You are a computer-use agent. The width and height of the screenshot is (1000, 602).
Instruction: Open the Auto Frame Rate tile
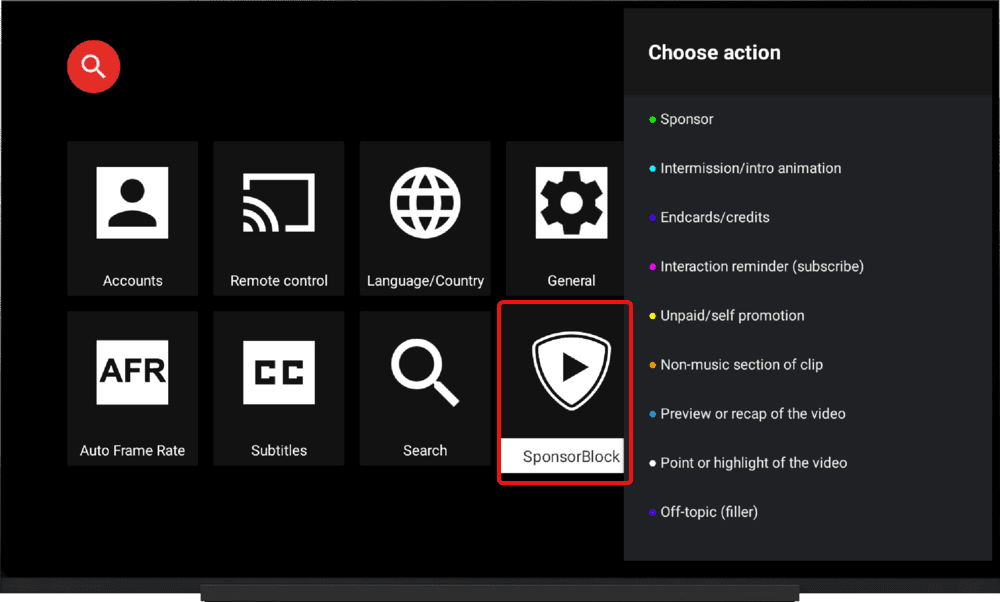click(133, 388)
